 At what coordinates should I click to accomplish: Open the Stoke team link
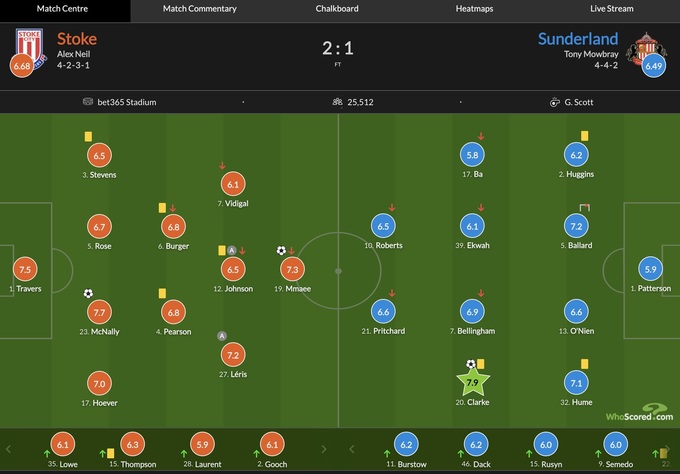coord(76,39)
